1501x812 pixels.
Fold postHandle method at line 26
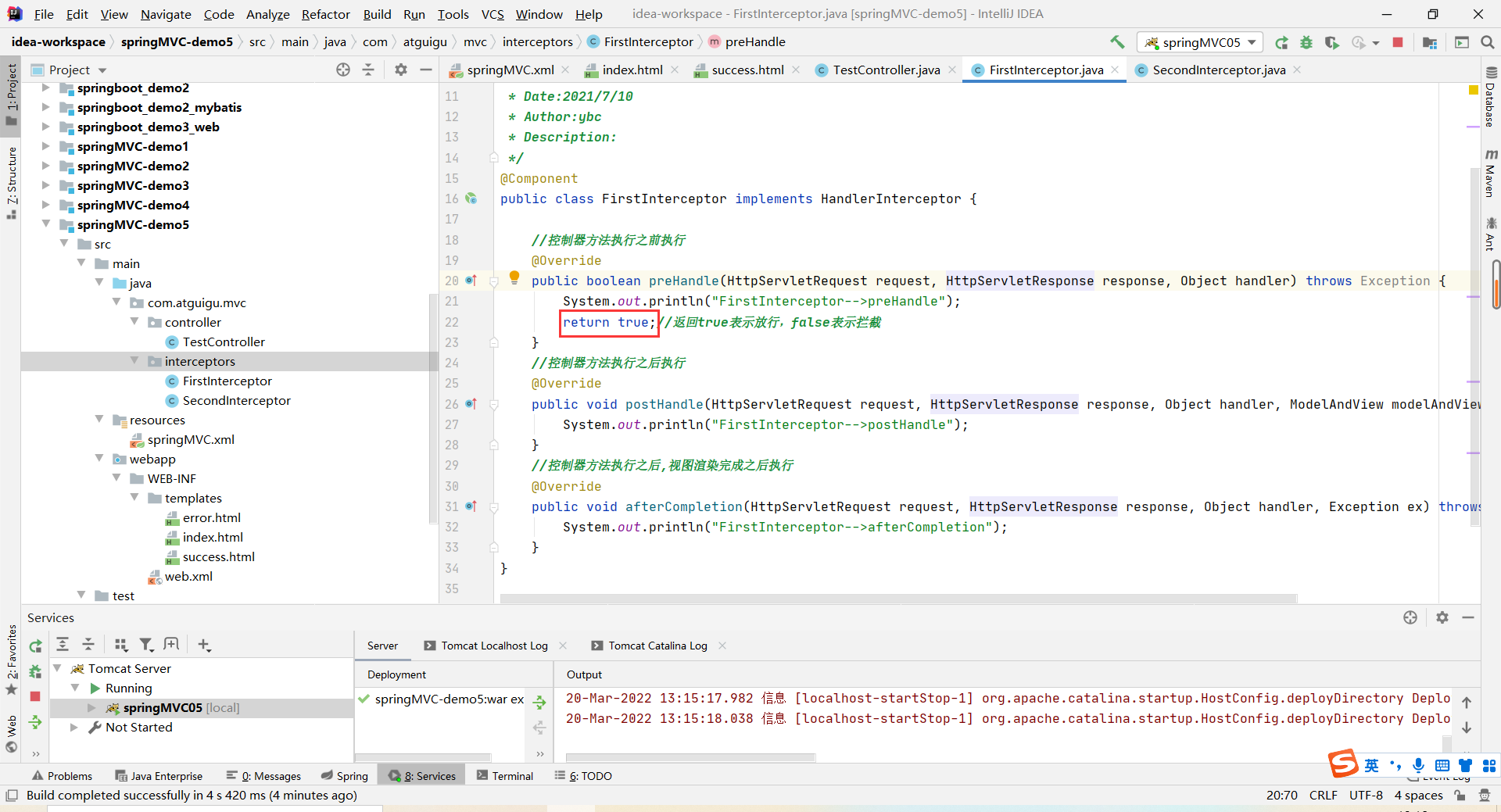click(494, 404)
